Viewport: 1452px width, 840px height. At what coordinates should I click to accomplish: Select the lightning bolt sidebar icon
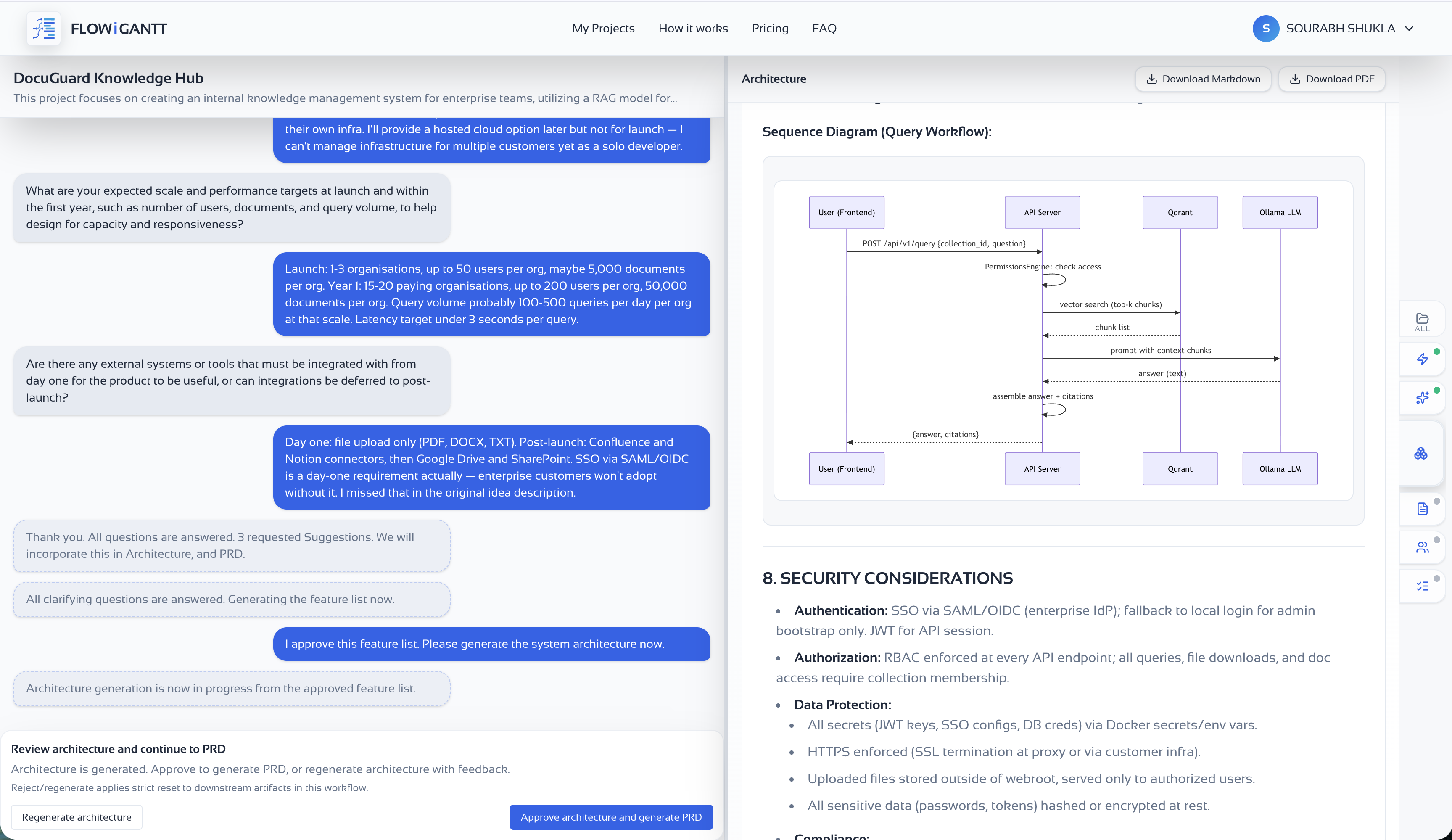coord(1422,359)
